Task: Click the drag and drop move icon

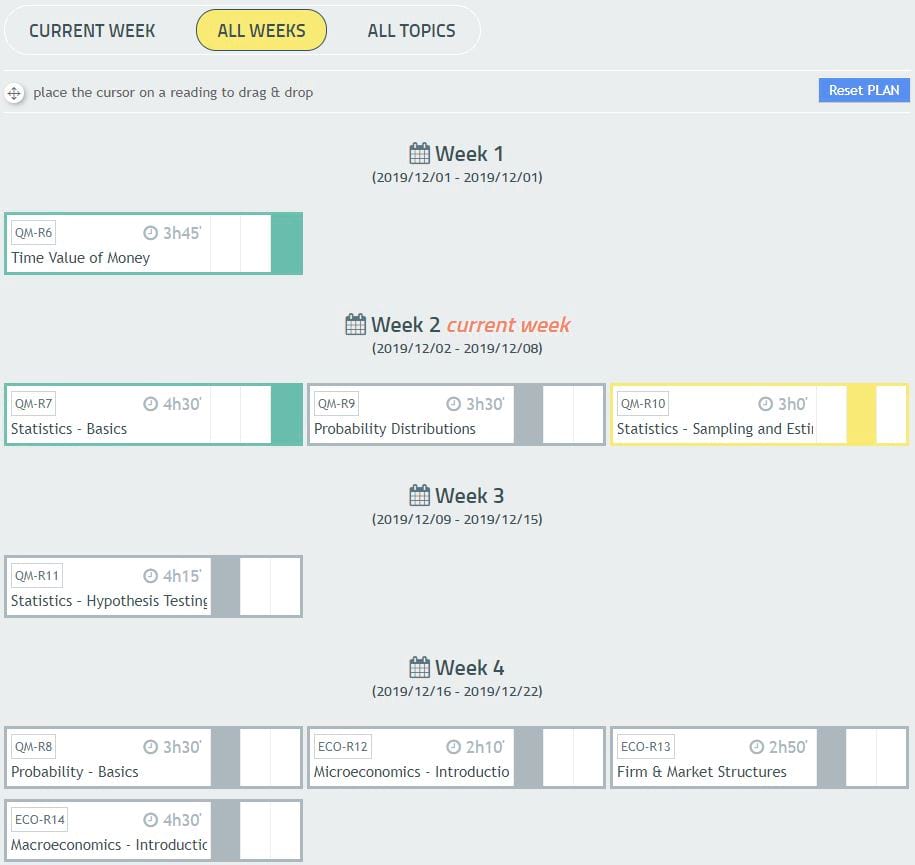Action: [x=14, y=93]
